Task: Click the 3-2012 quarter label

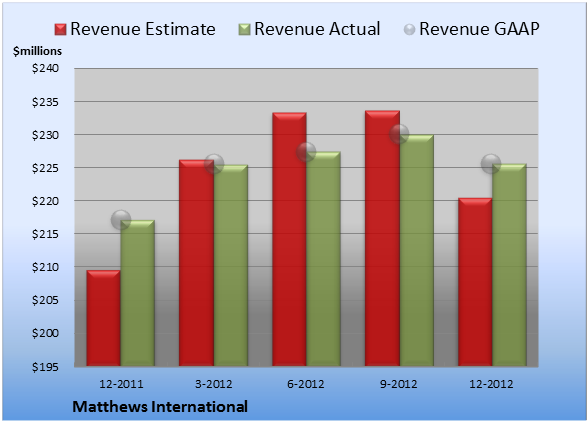Action: 214,384
